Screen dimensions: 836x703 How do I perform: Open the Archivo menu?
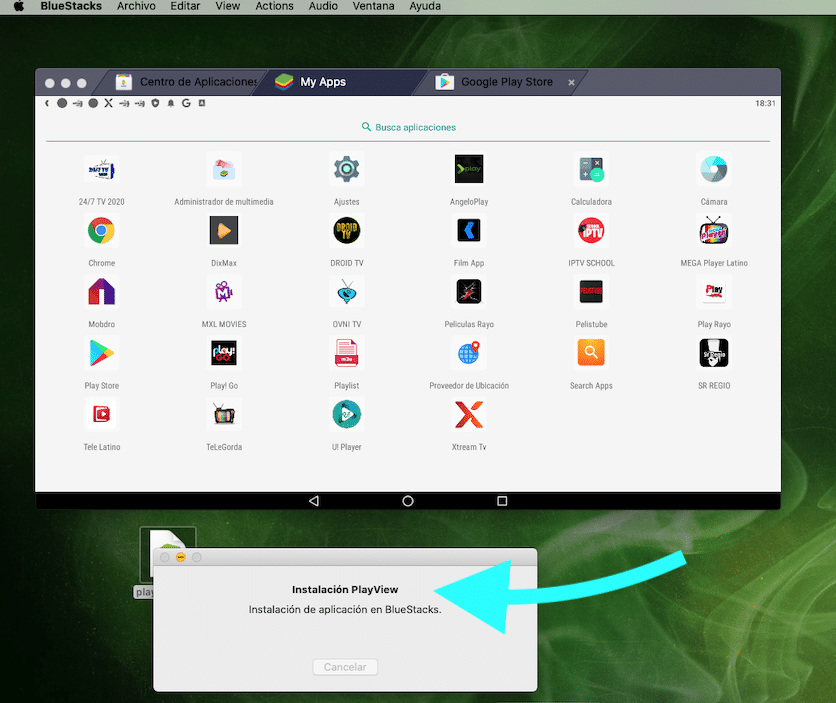pos(136,6)
